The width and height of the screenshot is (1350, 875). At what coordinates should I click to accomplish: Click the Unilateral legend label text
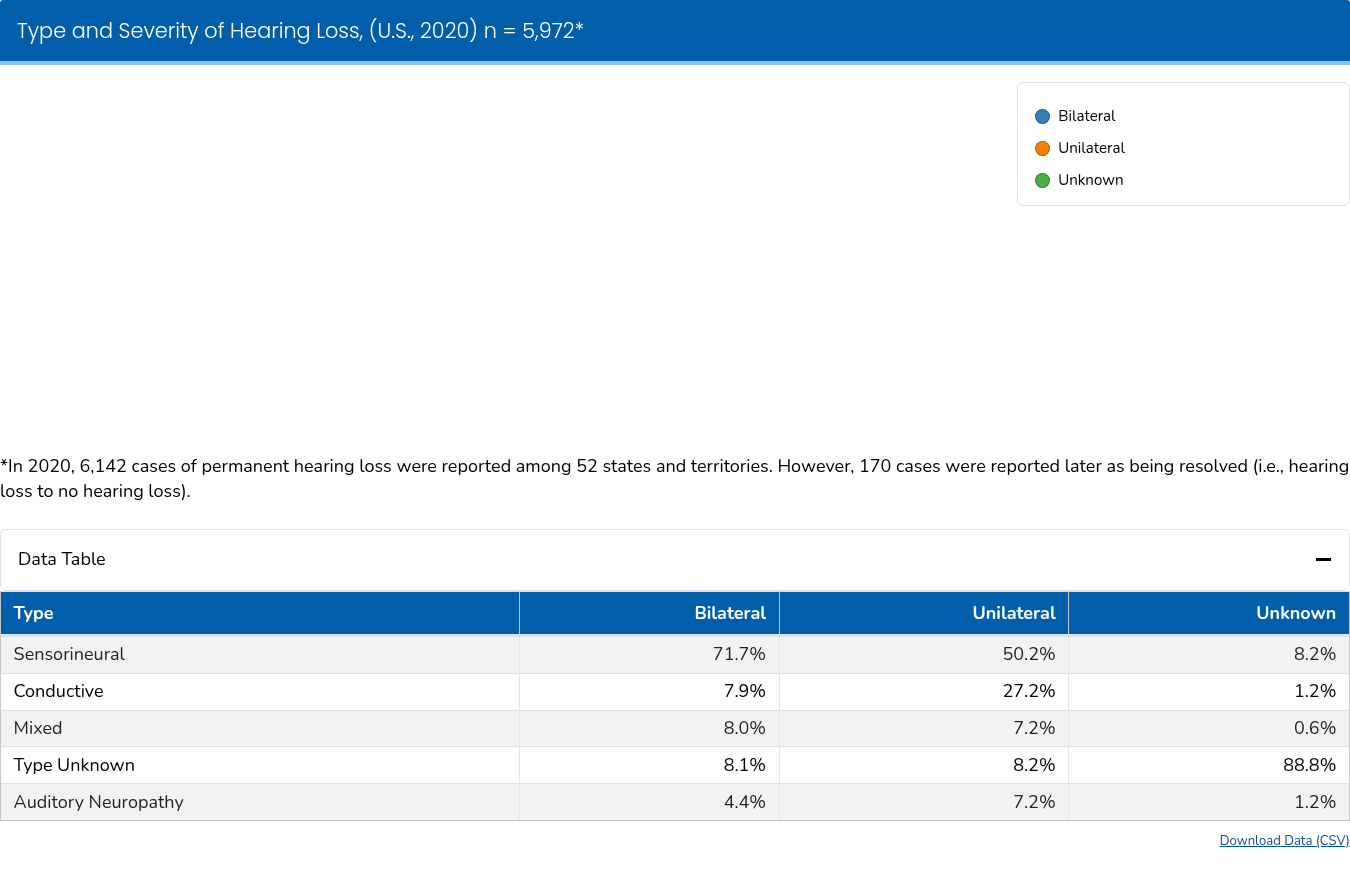point(1091,148)
